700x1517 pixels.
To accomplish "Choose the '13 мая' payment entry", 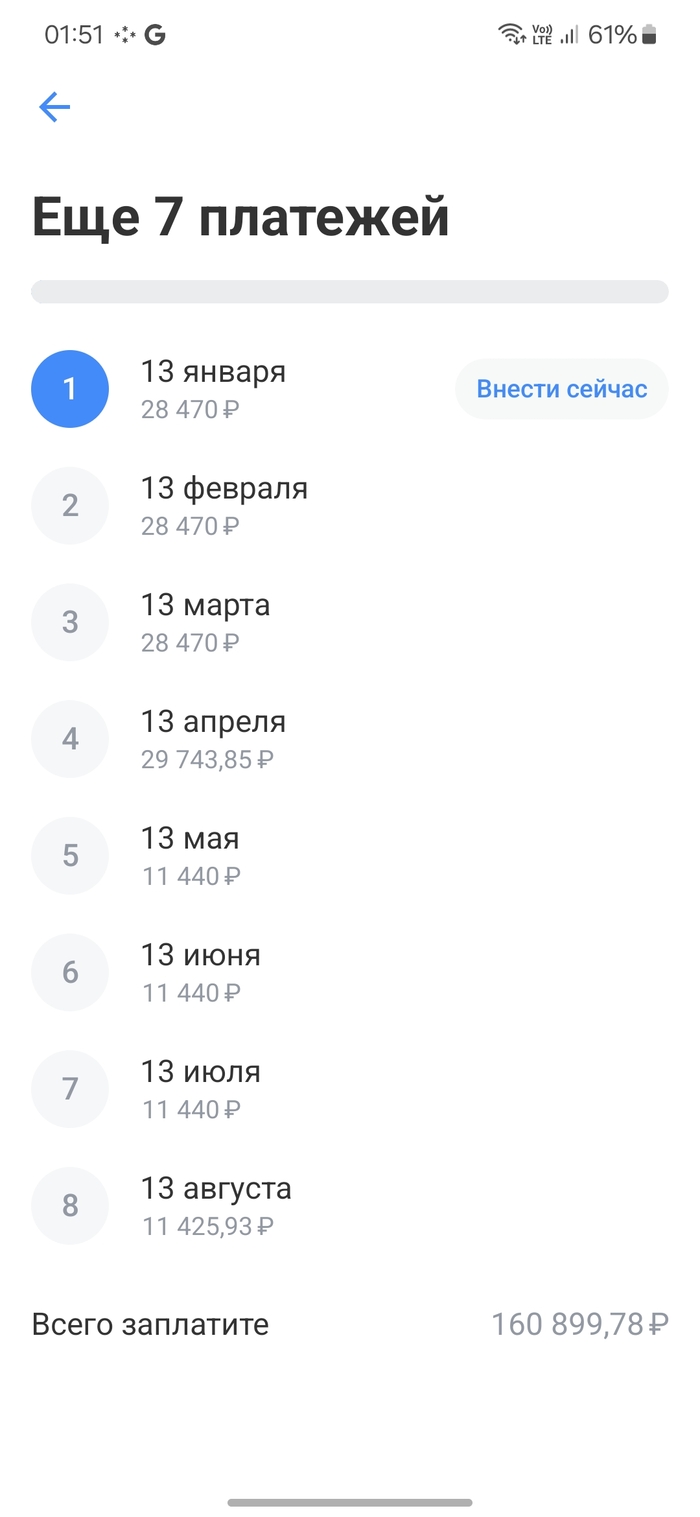I will pos(190,855).
